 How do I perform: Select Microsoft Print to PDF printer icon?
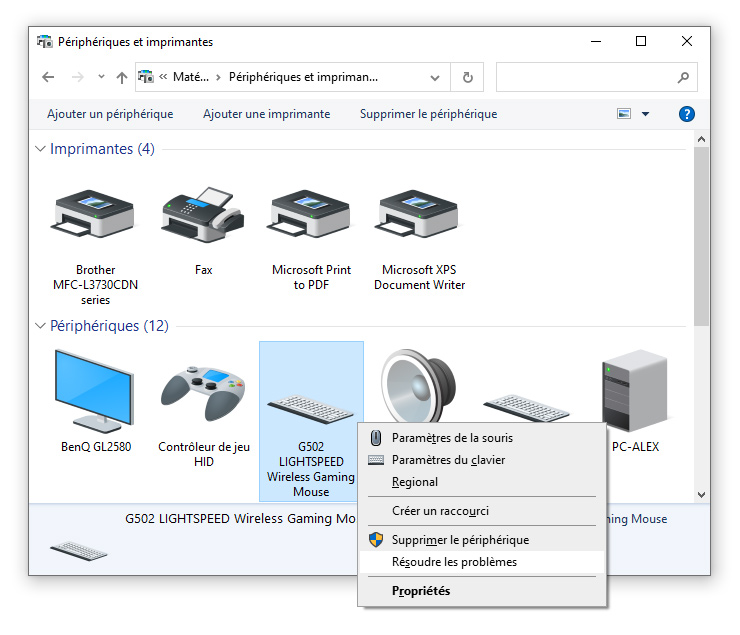309,214
